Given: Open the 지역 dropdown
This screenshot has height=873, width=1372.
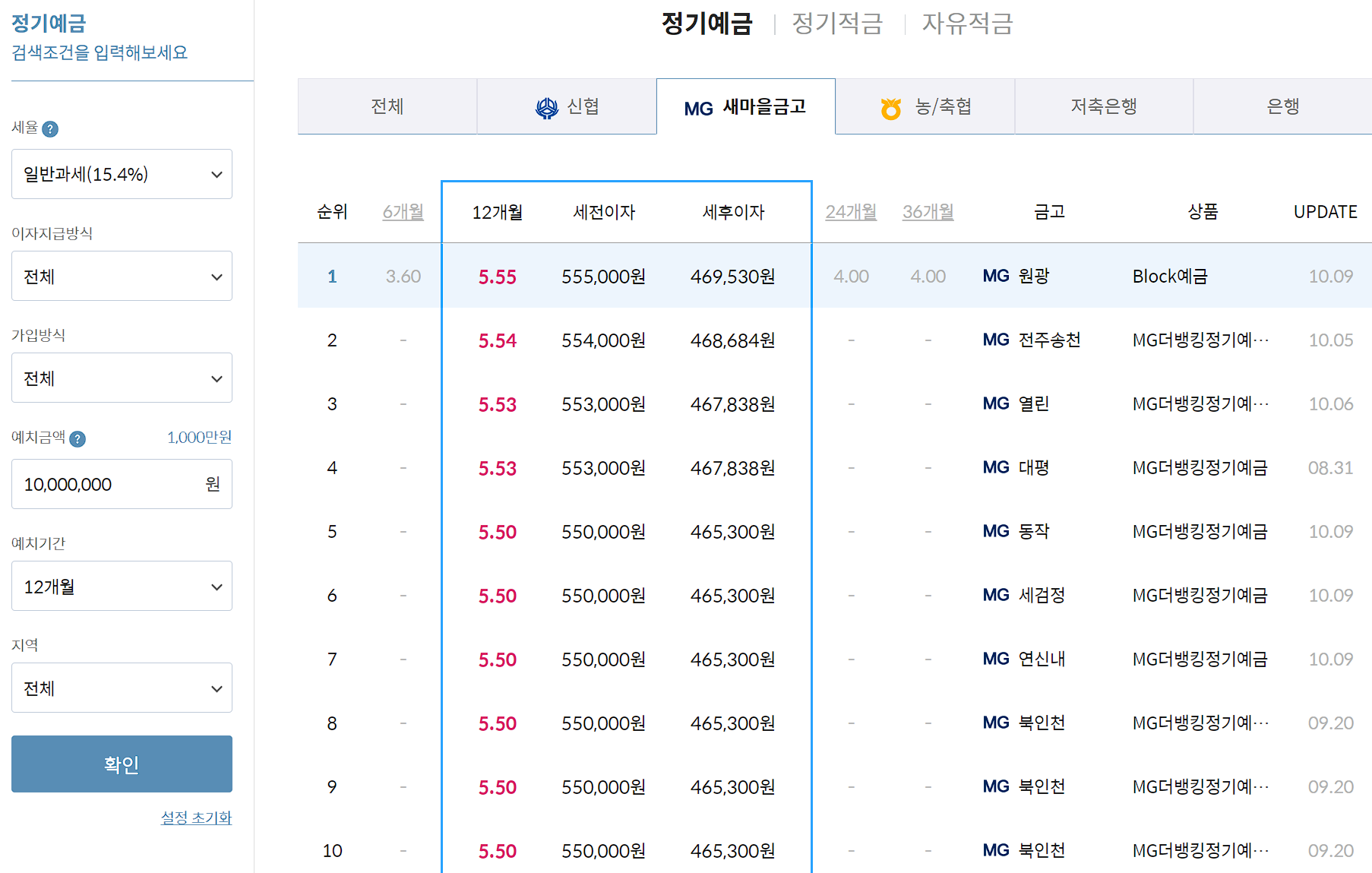Looking at the screenshot, I should 122,688.
